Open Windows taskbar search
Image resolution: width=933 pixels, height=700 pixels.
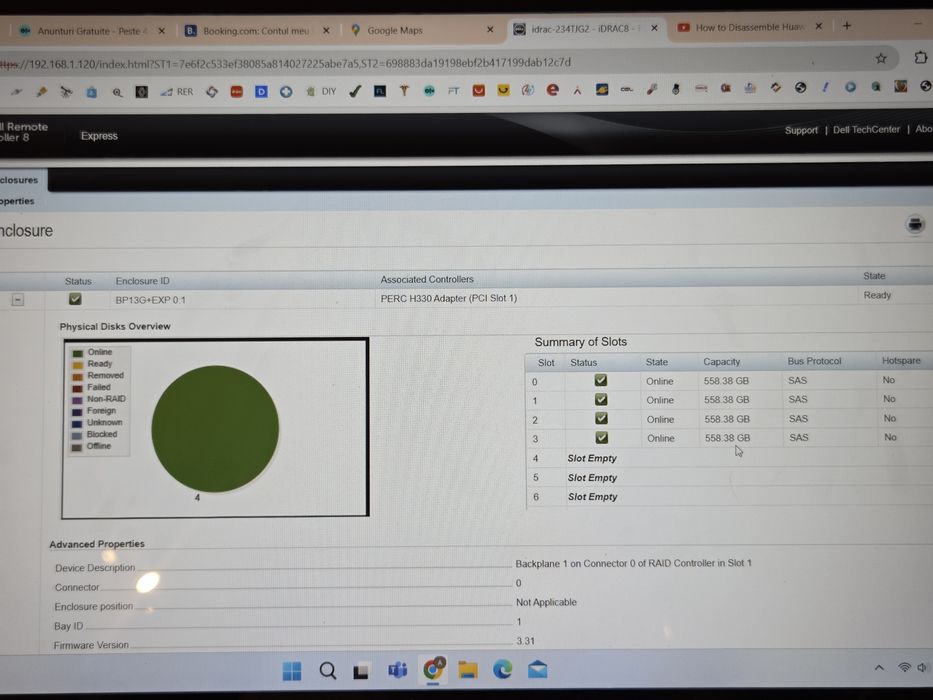327,671
